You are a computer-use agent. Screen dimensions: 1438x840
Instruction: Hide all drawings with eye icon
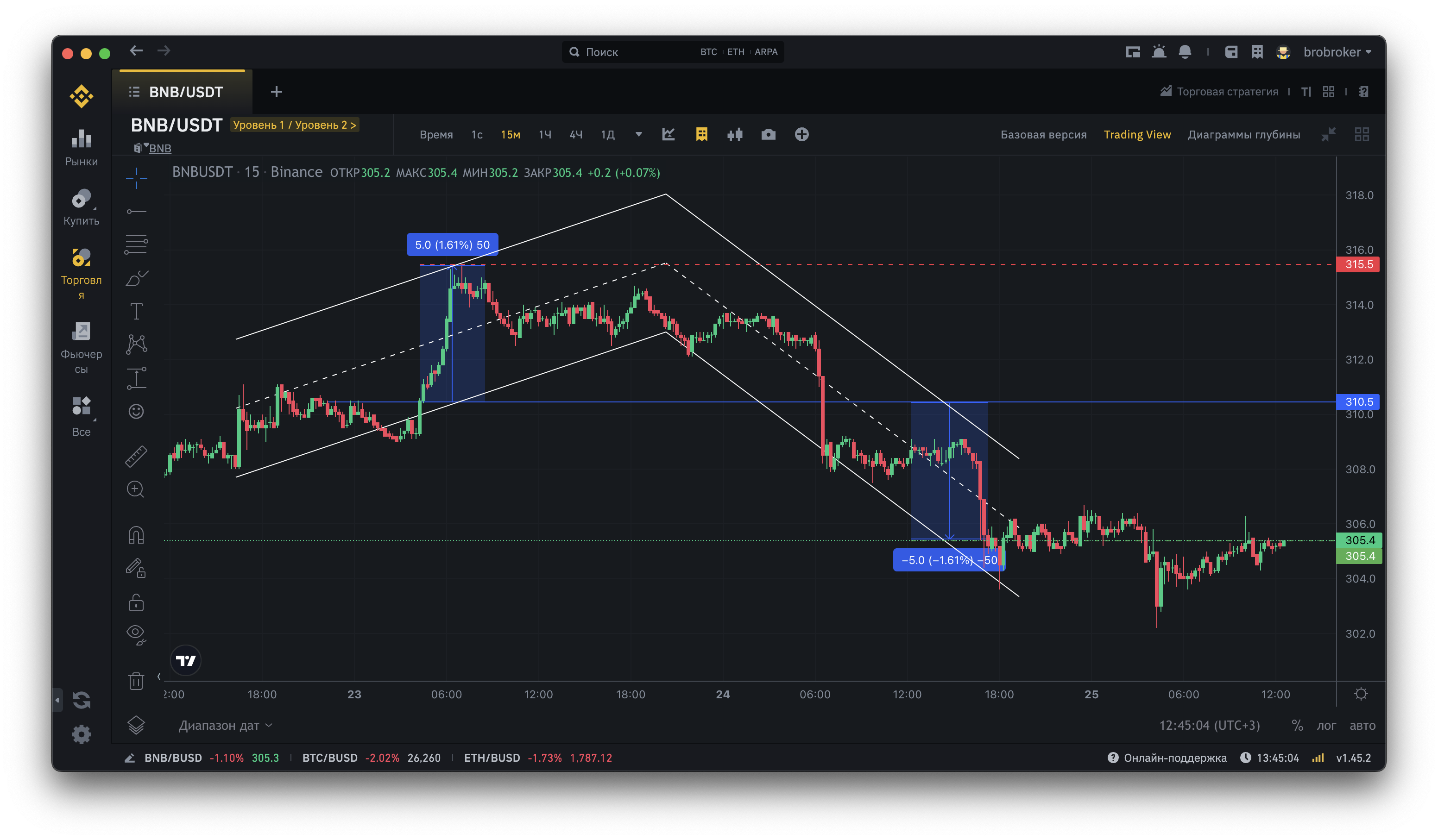(136, 633)
